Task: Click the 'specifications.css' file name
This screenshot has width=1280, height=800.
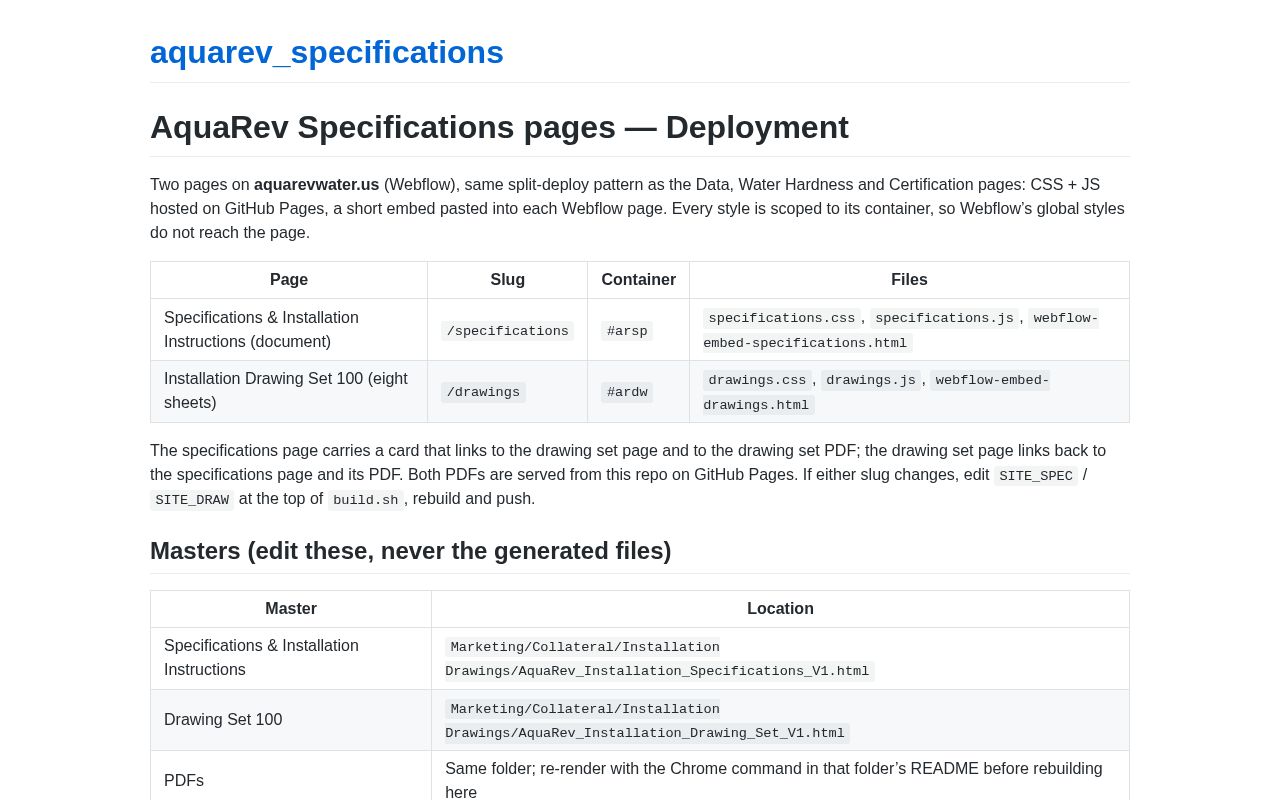Action: coord(782,318)
